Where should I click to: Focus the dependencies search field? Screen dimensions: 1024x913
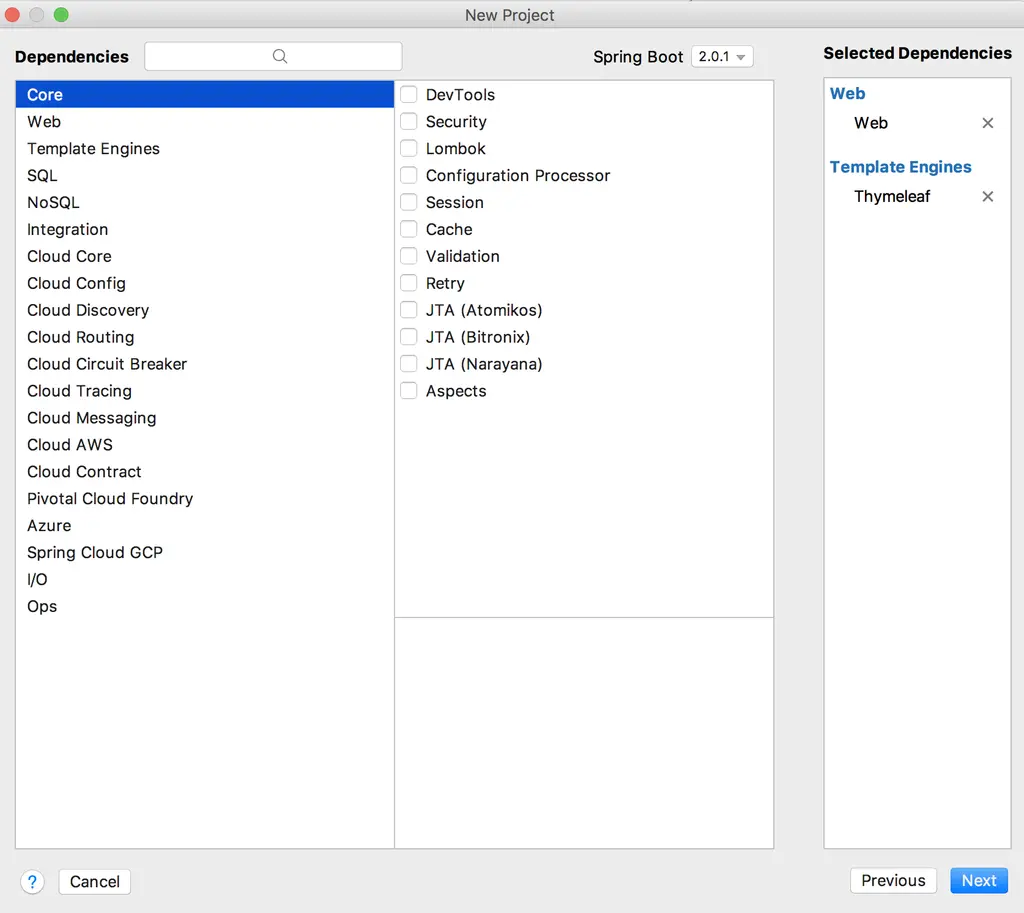(273, 56)
